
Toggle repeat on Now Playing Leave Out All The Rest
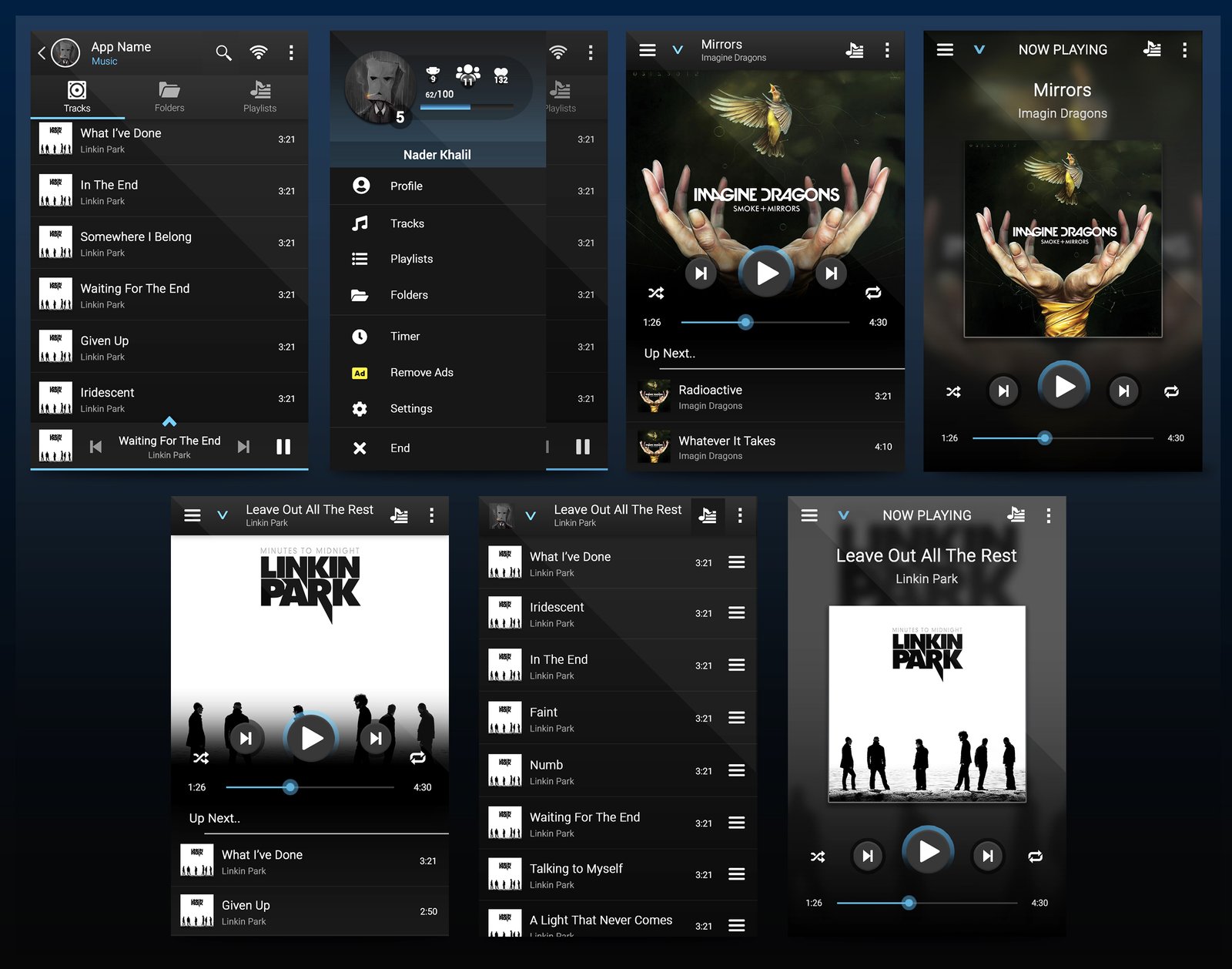(1036, 857)
